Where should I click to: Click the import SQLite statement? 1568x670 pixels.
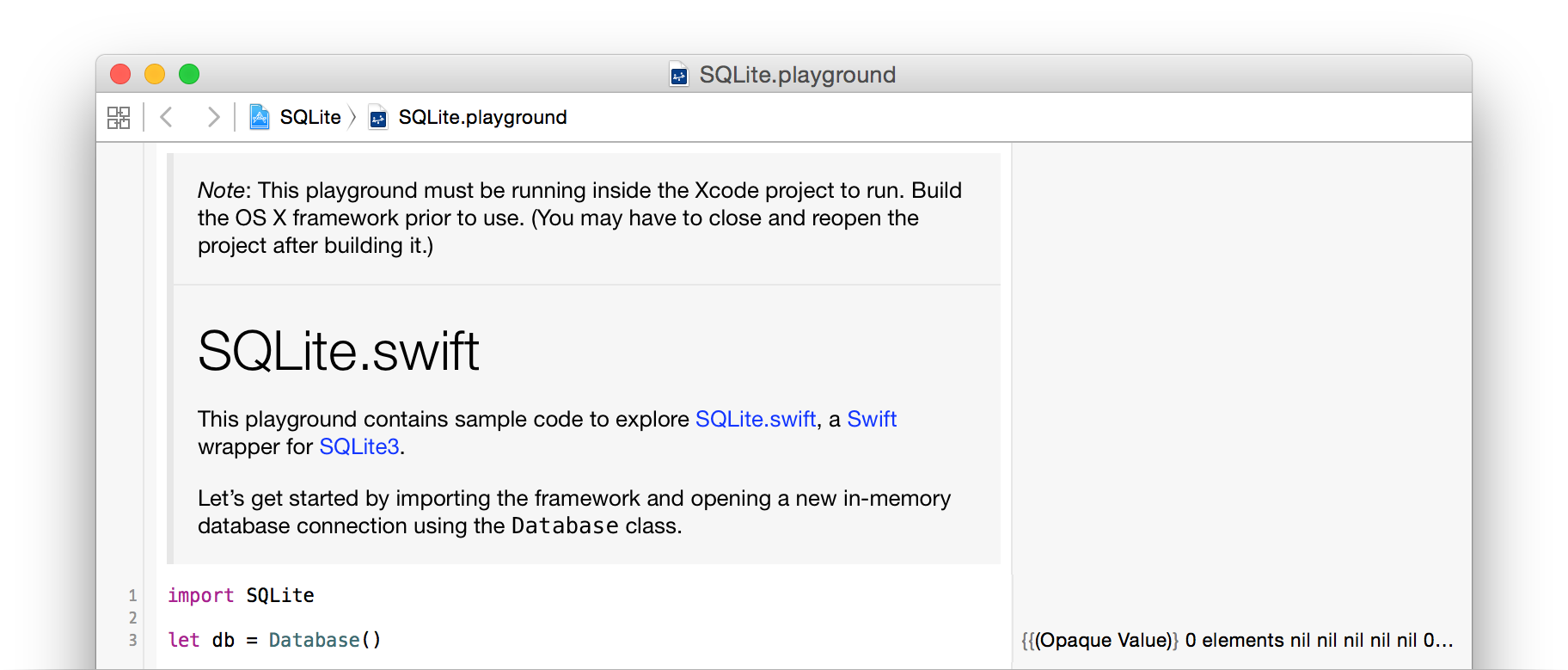pyautogui.click(x=241, y=594)
